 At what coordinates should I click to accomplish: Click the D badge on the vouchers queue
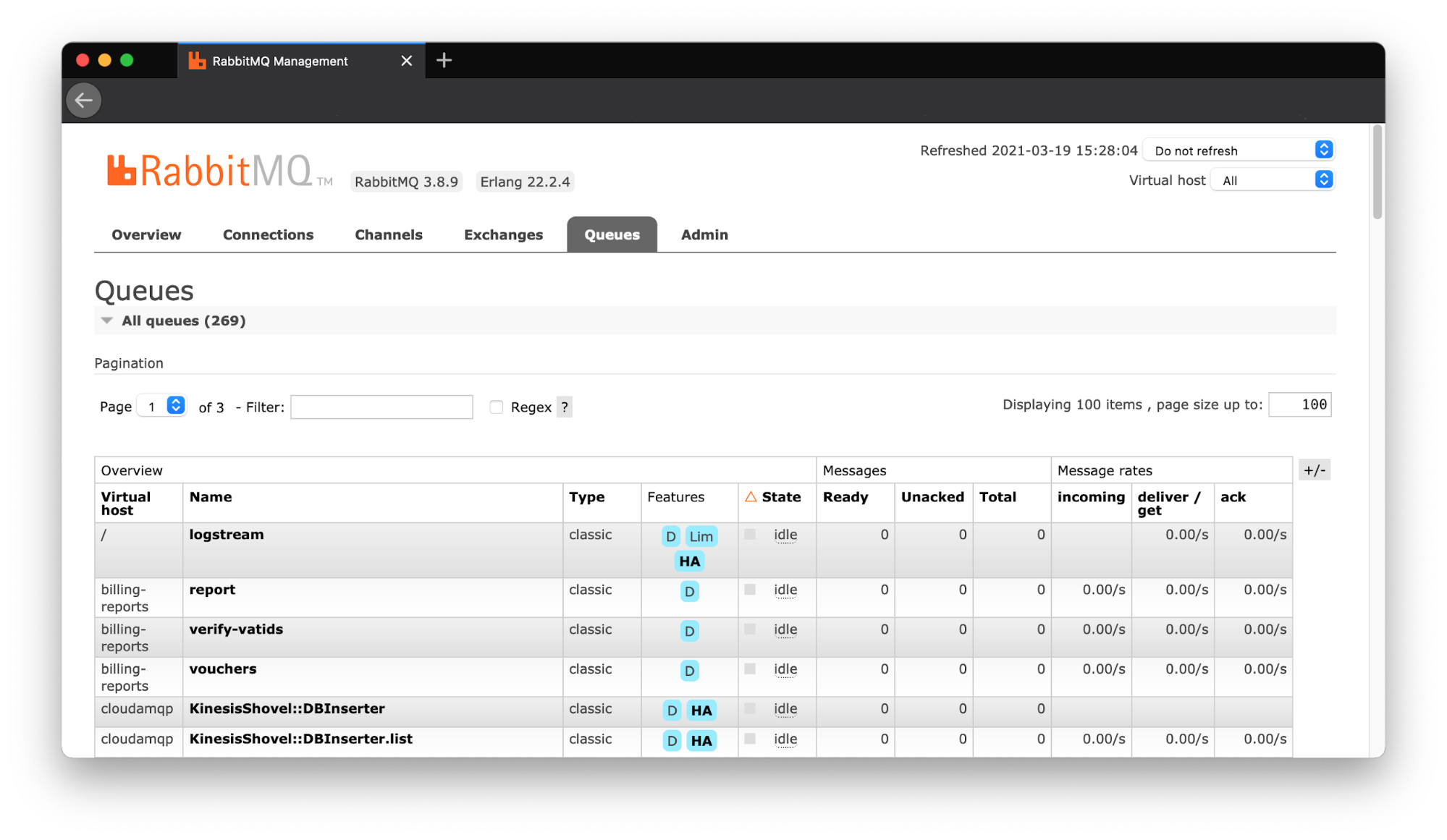[x=689, y=671]
